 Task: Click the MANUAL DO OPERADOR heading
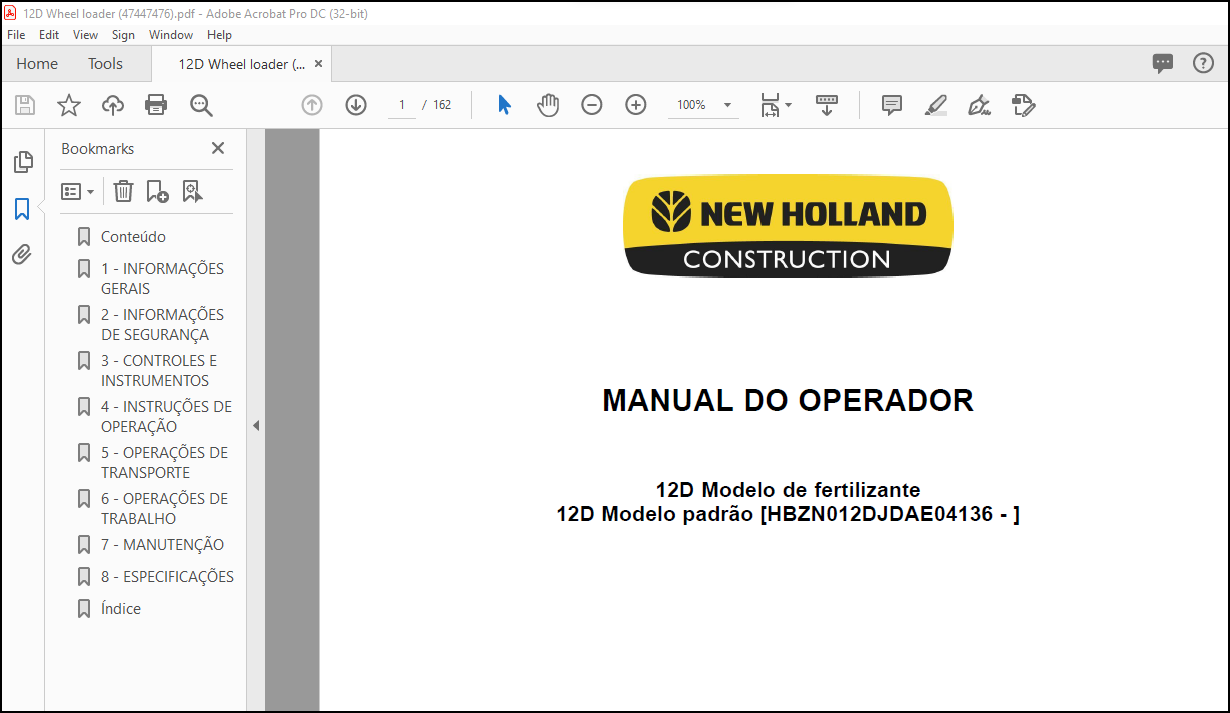[x=788, y=400]
